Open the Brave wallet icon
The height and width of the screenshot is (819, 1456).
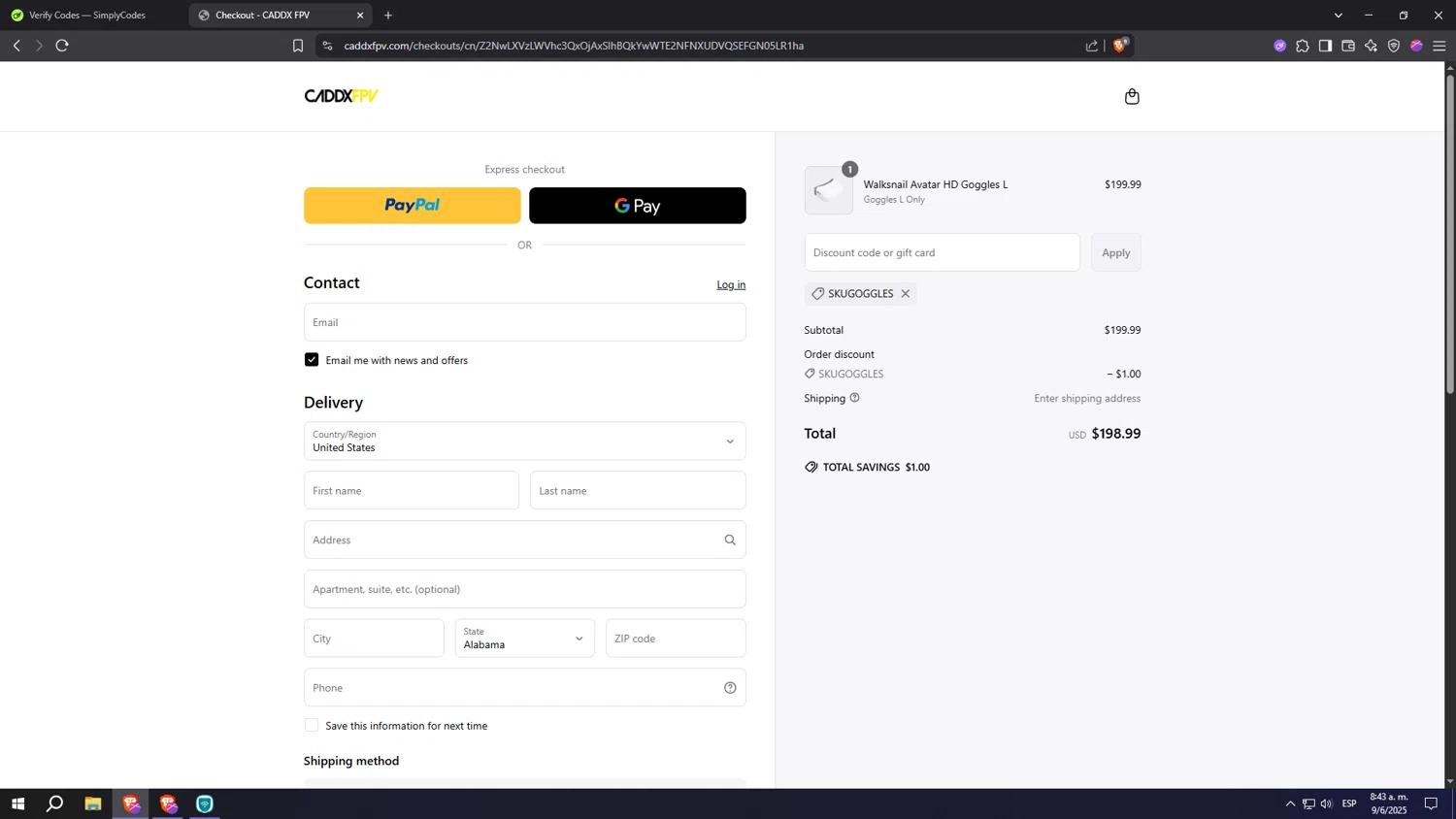pos(1348,46)
